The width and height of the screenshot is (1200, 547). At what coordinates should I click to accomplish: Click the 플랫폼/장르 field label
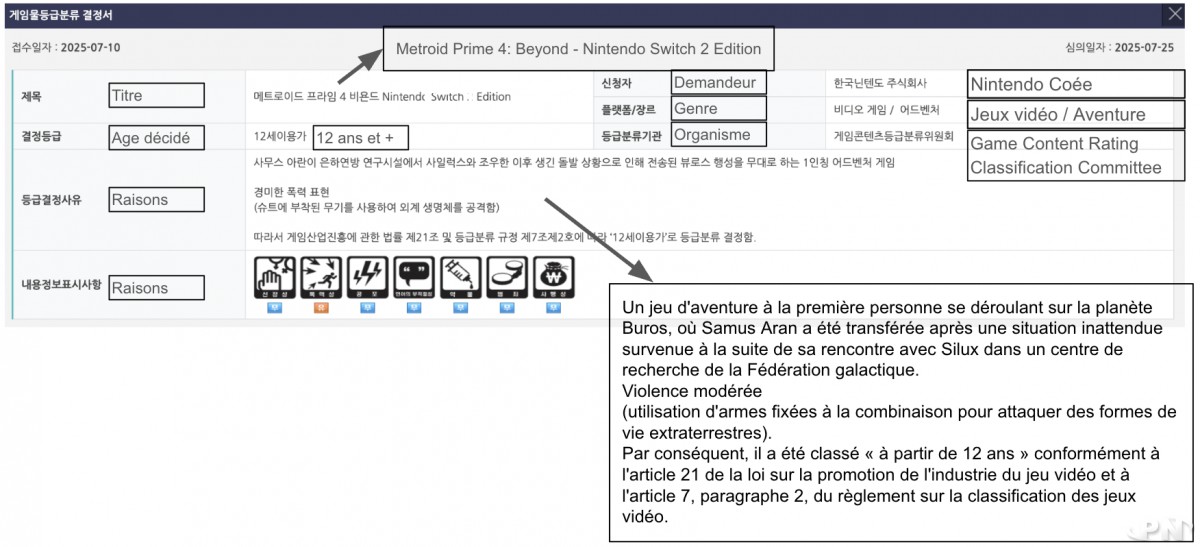pos(627,109)
